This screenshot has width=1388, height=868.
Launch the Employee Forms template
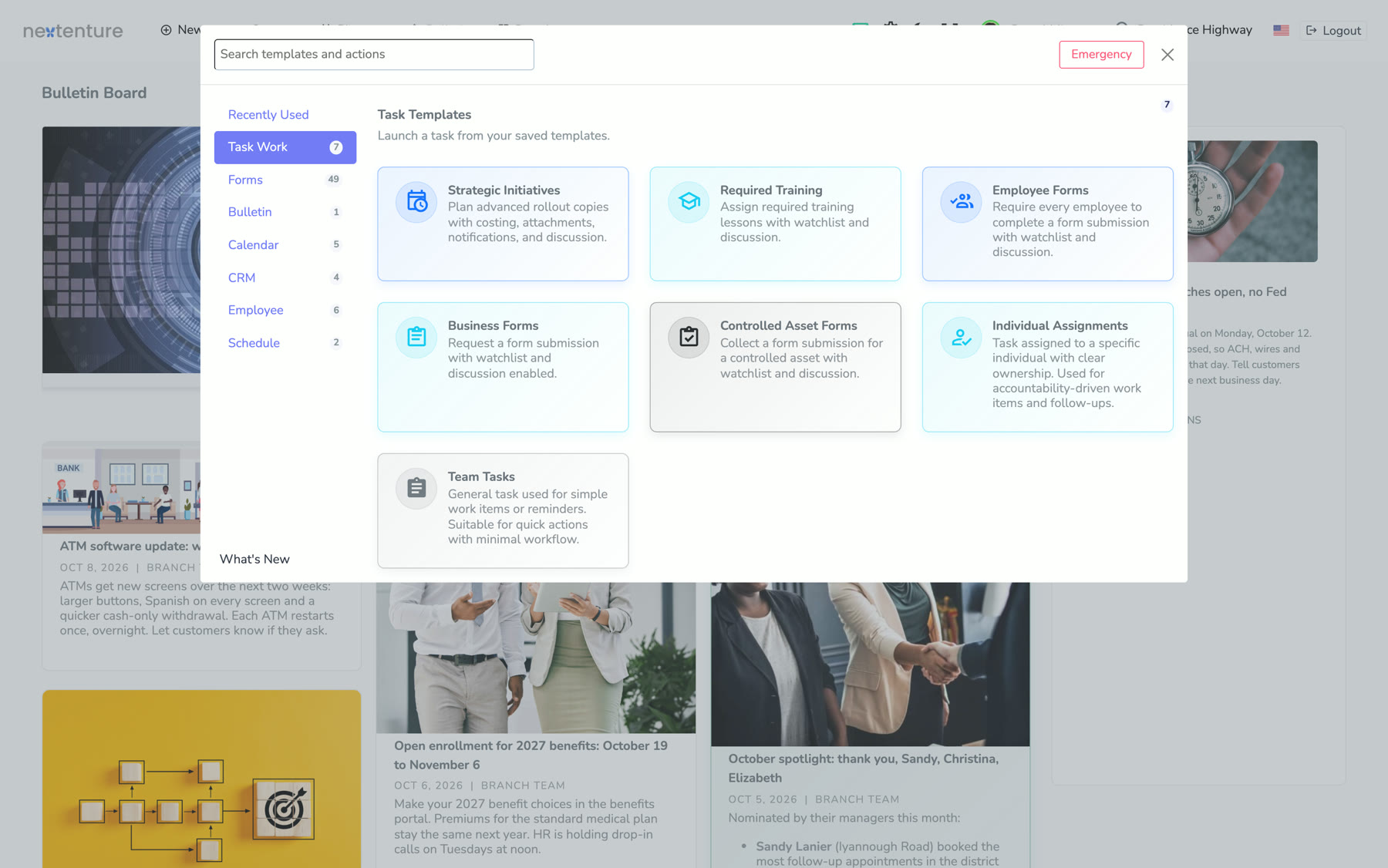coord(1047,224)
